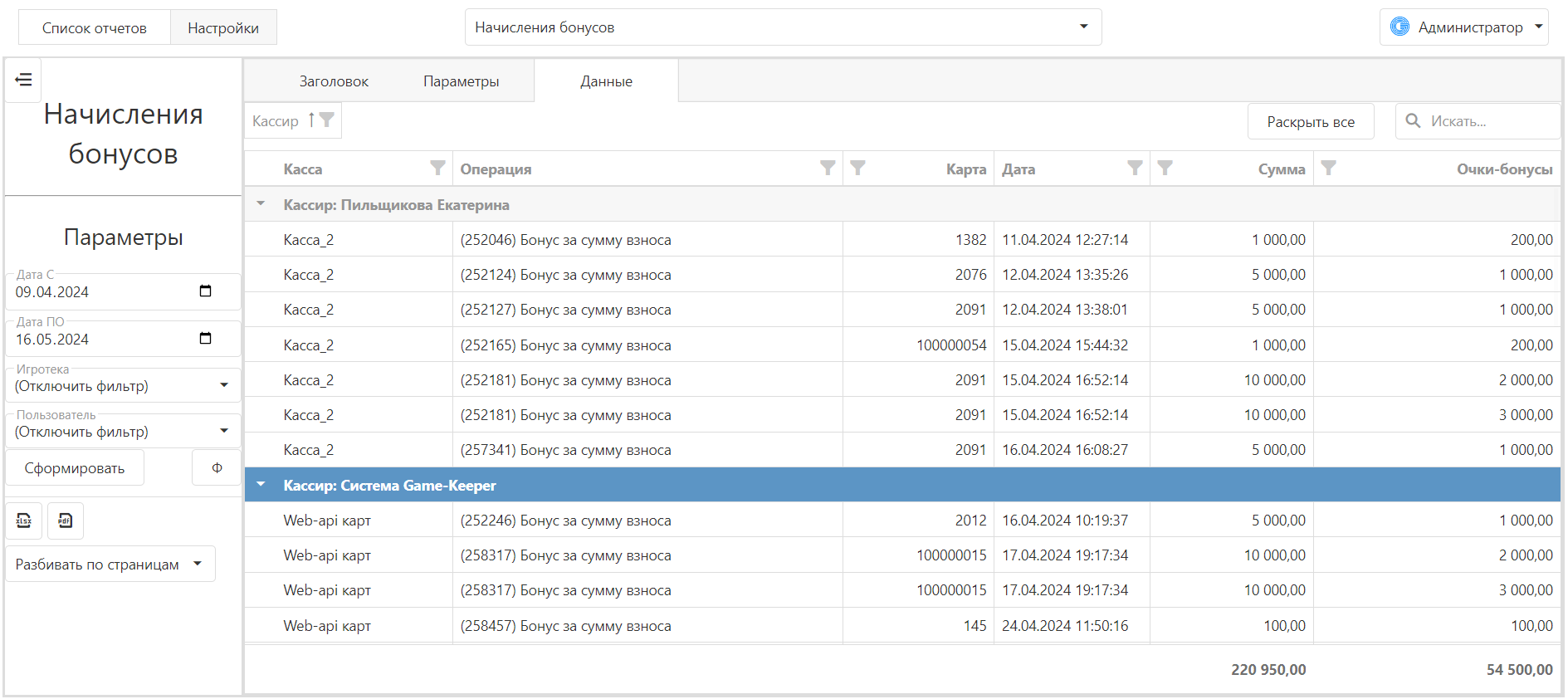Sort by the Операция column header
This screenshot has width=1568, height=699.
(496, 169)
